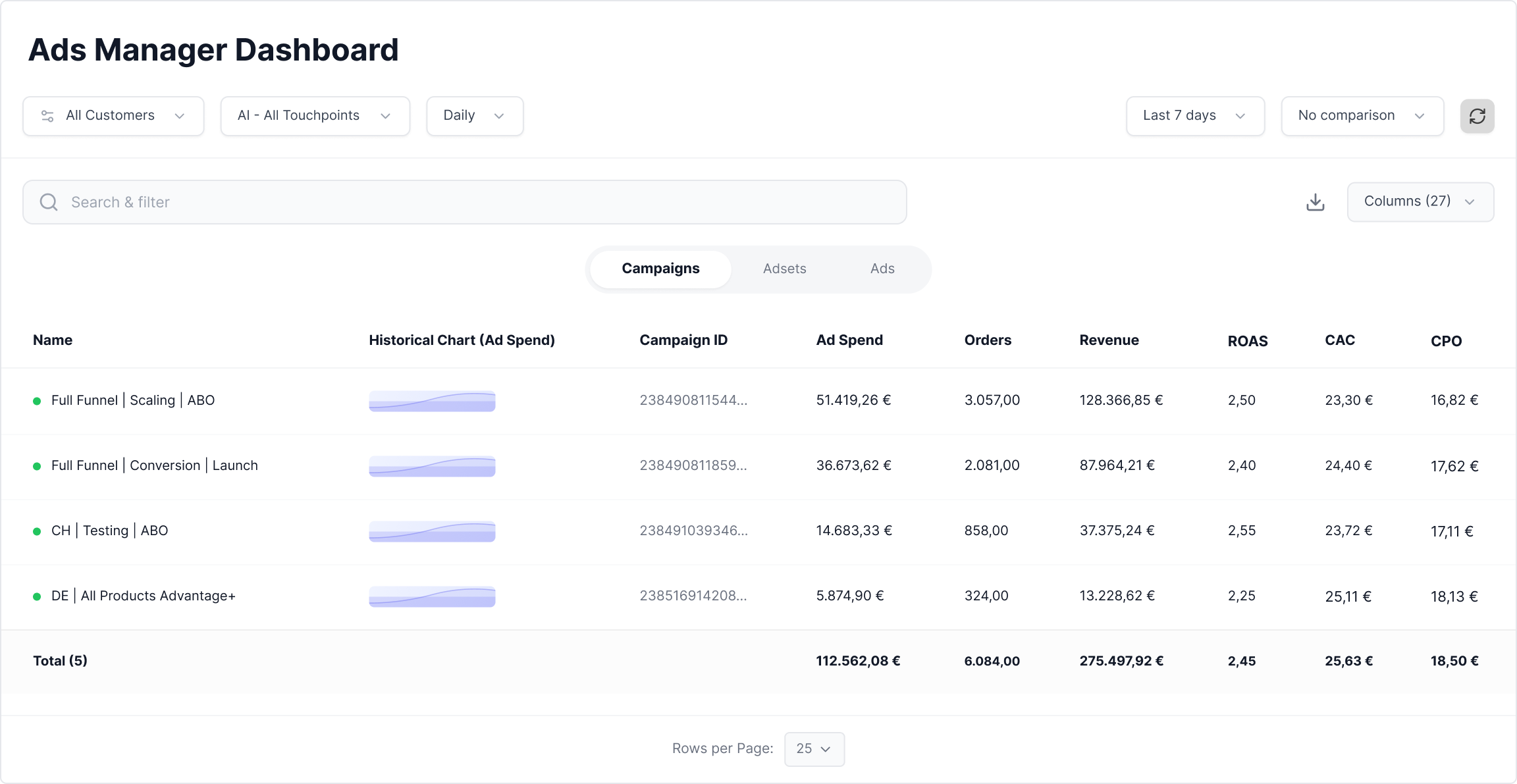Image resolution: width=1517 pixels, height=784 pixels.
Task: Click the filter sliders icon beside All Customers
Action: 47,117
